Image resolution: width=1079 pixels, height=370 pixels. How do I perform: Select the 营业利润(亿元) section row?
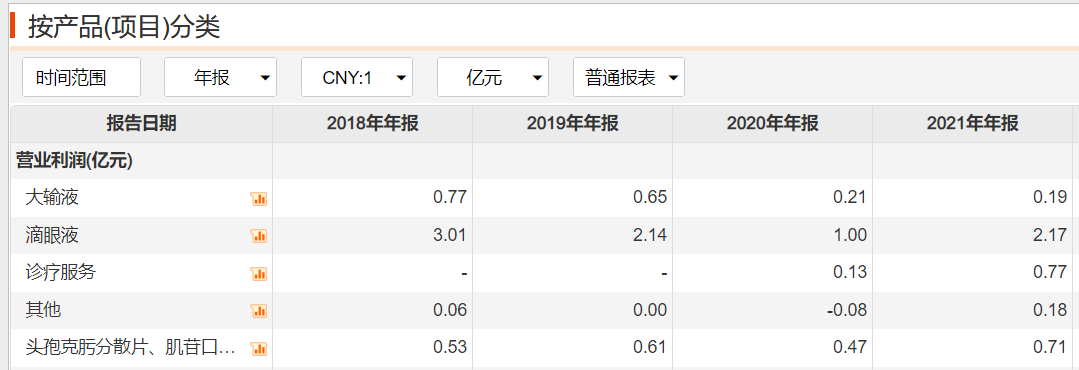point(542,161)
